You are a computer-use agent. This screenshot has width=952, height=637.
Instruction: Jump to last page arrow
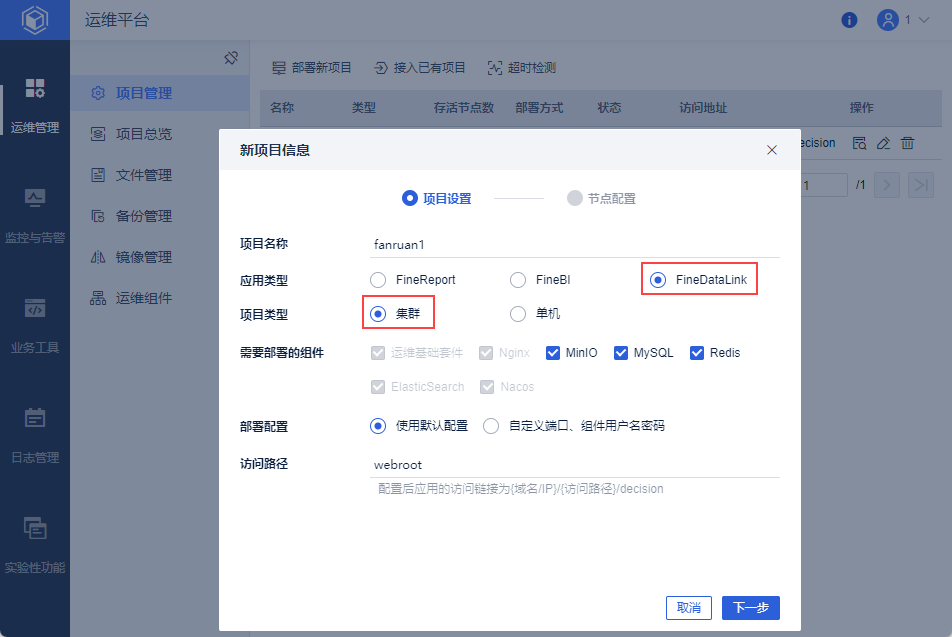coord(920,185)
